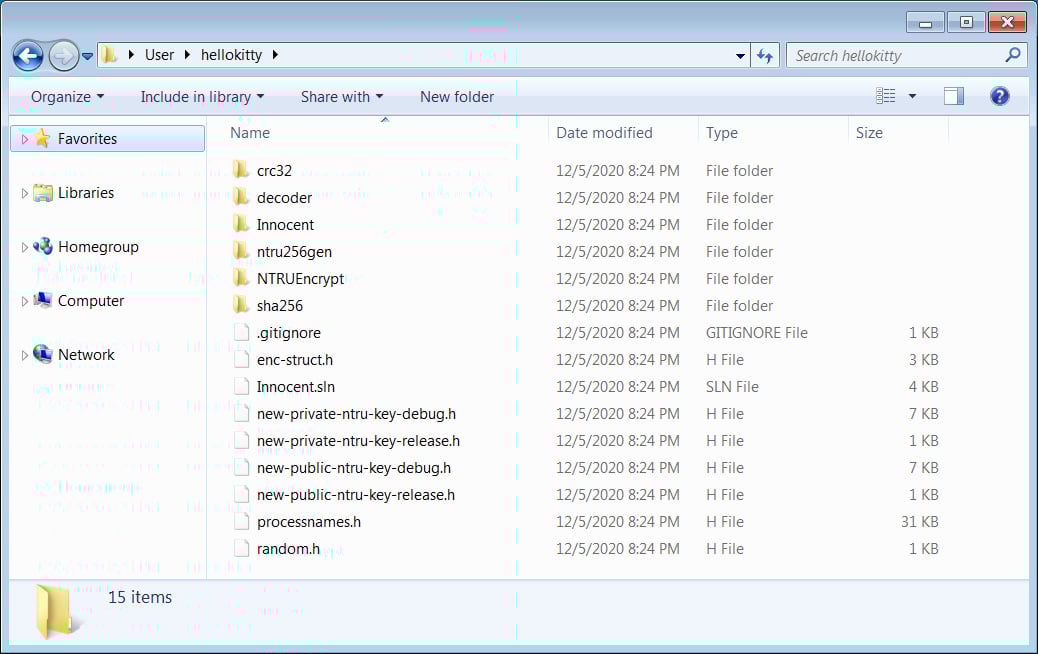The width and height of the screenshot is (1038, 654).
Task: Select Favorites in navigation pane
Action: (107, 138)
